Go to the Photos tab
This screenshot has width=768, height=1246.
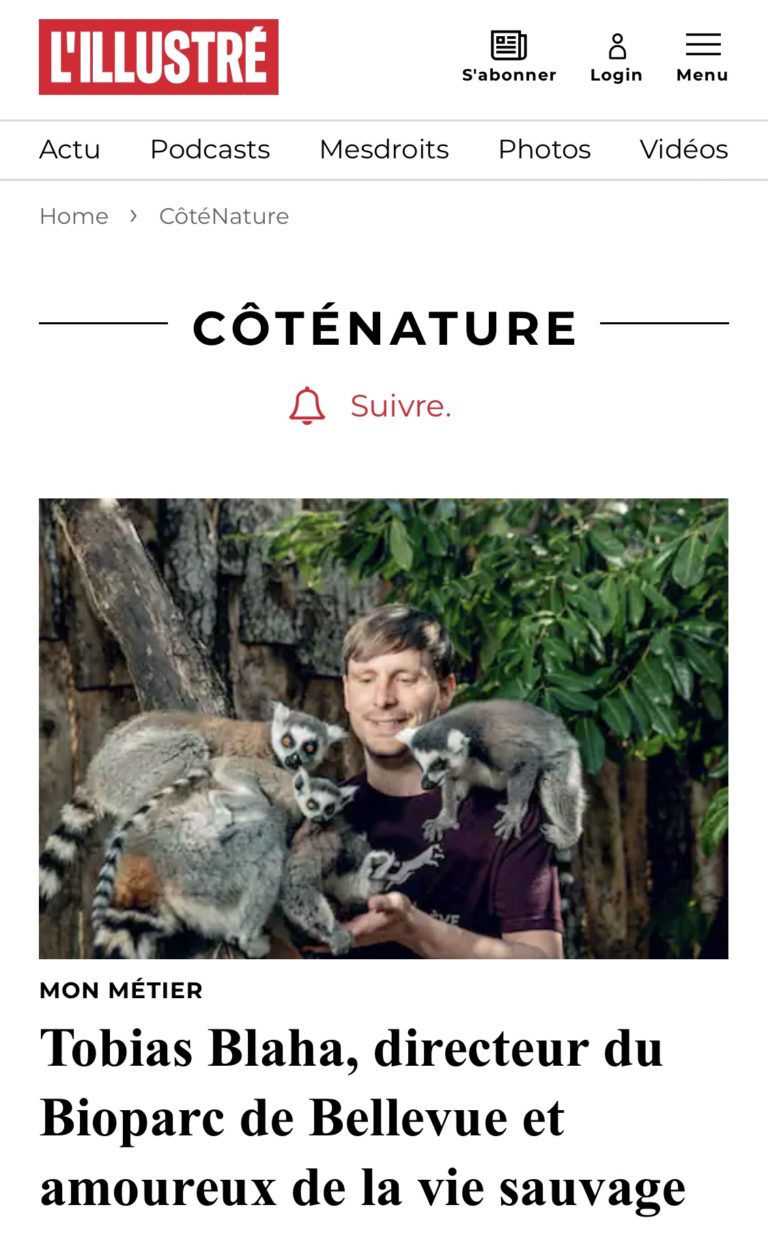coord(544,149)
